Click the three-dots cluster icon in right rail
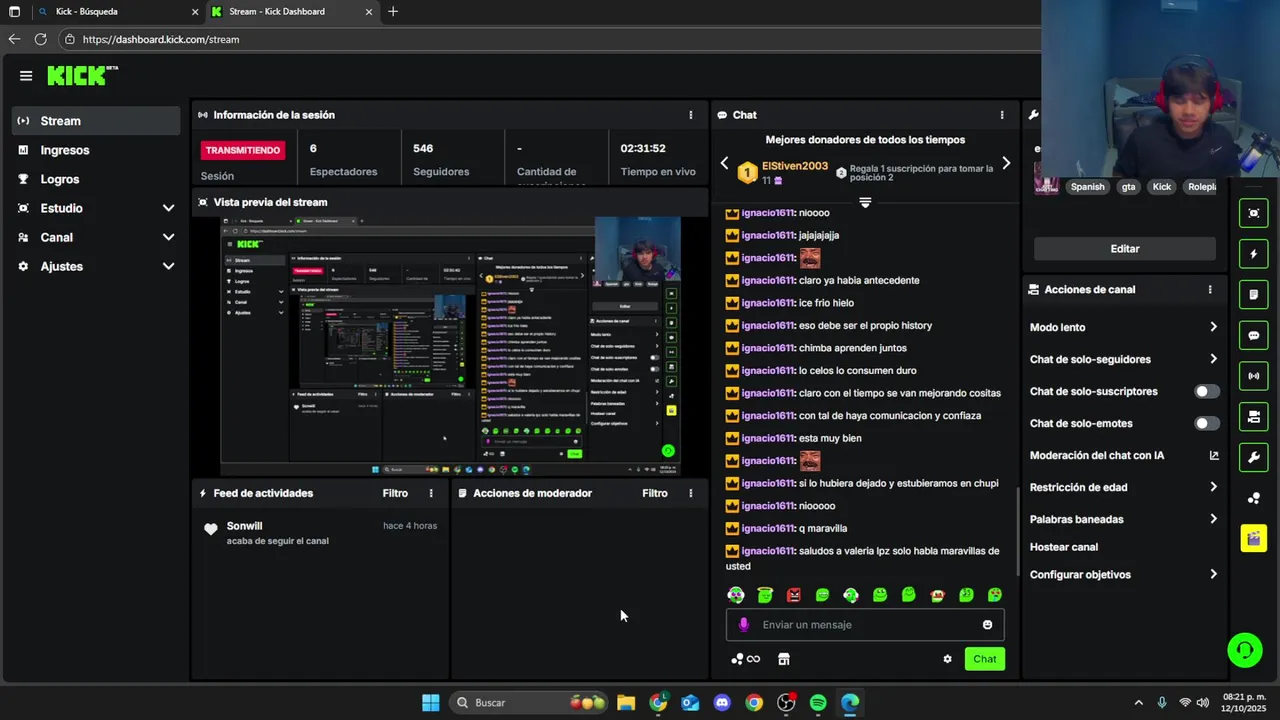Viewport: 1280px width, 720px height. (1253, 498)
